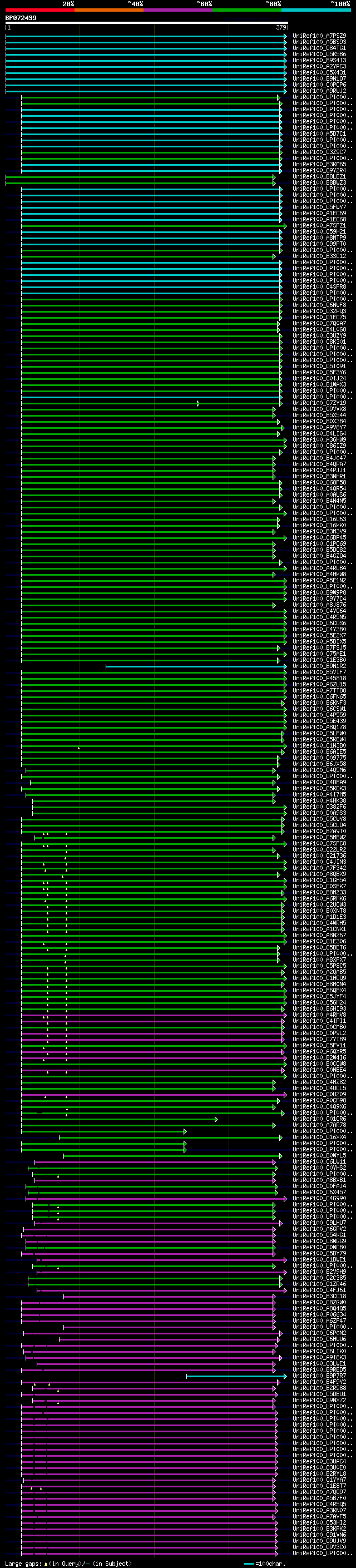Click hit label UniRef100_B5X544
The width and height of the screenshot is (356, 1568).
pyautogui.click(x=319, y=415)
